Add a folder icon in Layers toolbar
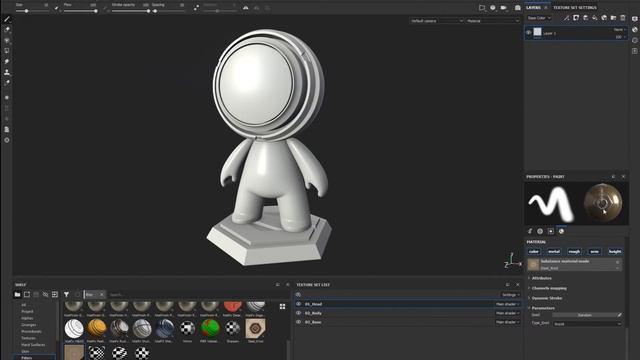 click(x=613, y=18)
